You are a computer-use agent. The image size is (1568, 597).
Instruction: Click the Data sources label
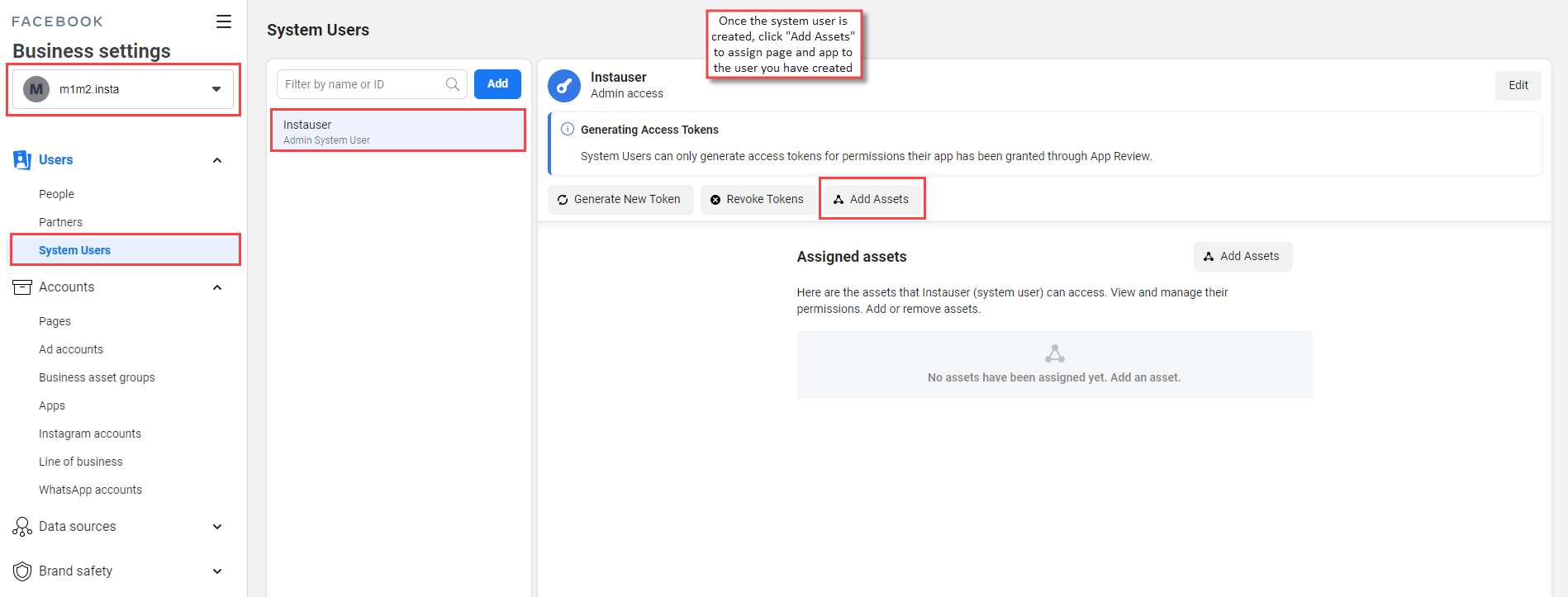click(x=77, y=527)
